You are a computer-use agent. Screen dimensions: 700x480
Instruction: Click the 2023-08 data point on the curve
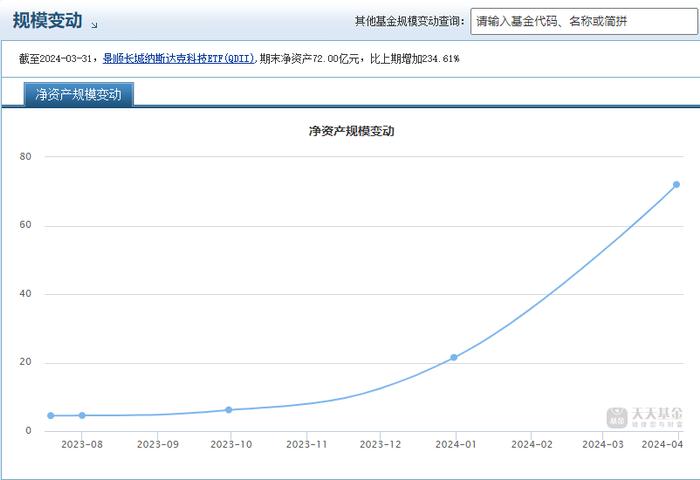(82, 415)
